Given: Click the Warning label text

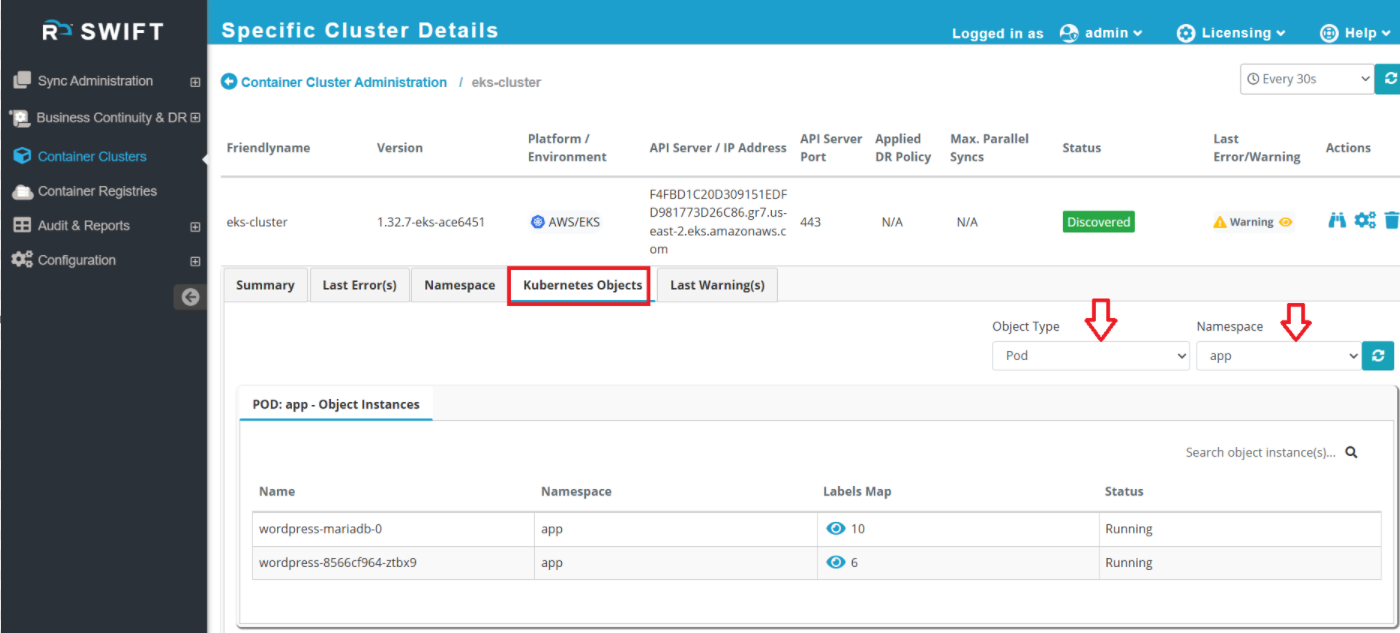Looking at the screenshot, I should (x=1251, y=222).
